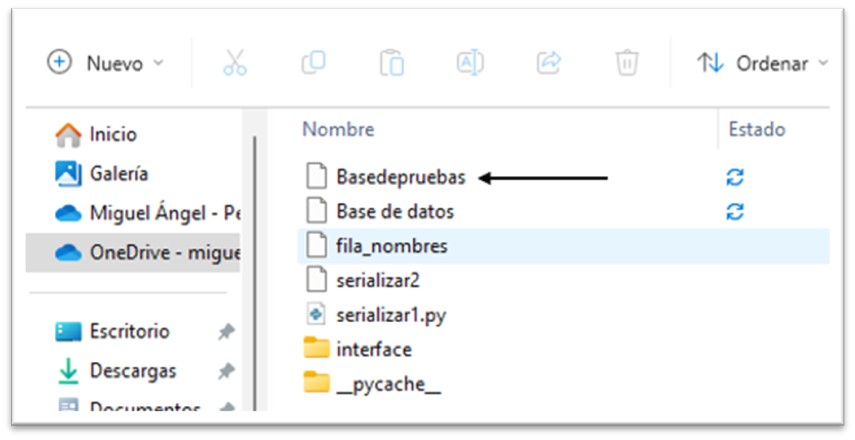This screenshot has height=440, width=855.
Task: Go to Inicio in the sidebar
Action: (x=112, y=134)
